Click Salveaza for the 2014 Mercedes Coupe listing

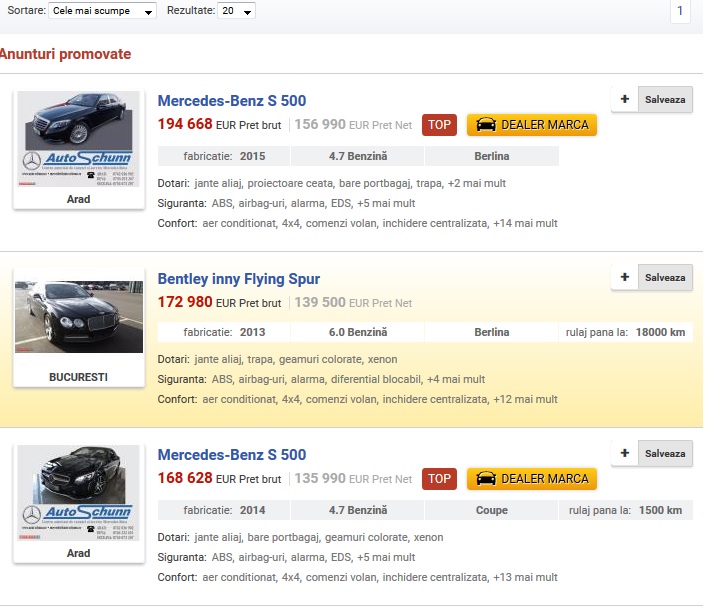pyautogui.click(x=665, y=453)
